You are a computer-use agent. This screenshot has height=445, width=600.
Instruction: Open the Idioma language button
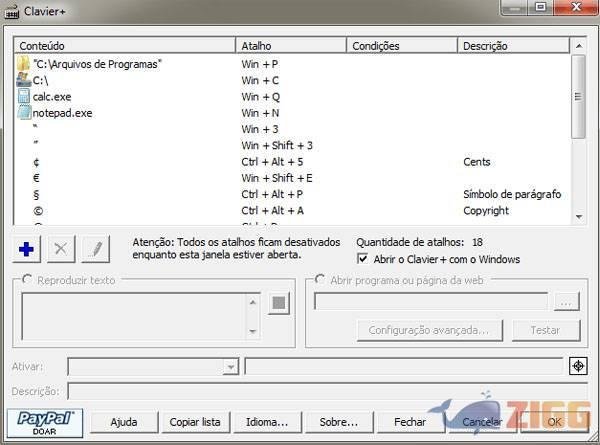pyautogui.click(x=266, y=422)
